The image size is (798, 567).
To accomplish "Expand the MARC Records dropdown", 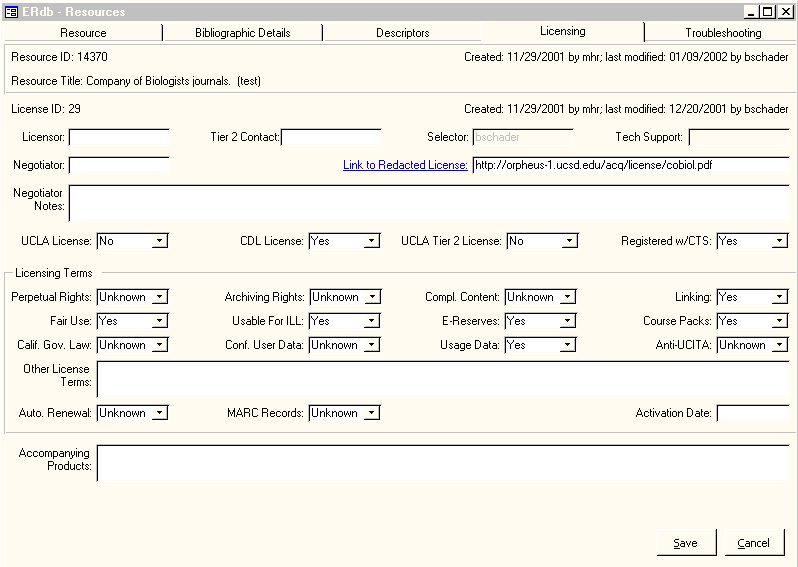I will tap(372, 413).
